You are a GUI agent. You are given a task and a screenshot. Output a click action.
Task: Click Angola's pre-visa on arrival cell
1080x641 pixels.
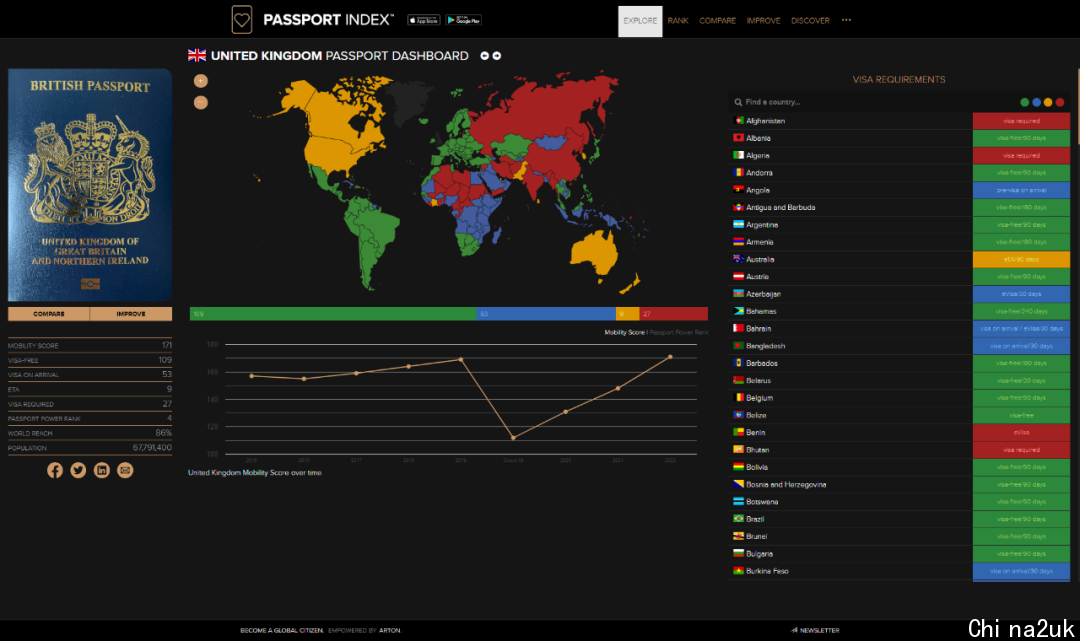[x=1021, y=190]
